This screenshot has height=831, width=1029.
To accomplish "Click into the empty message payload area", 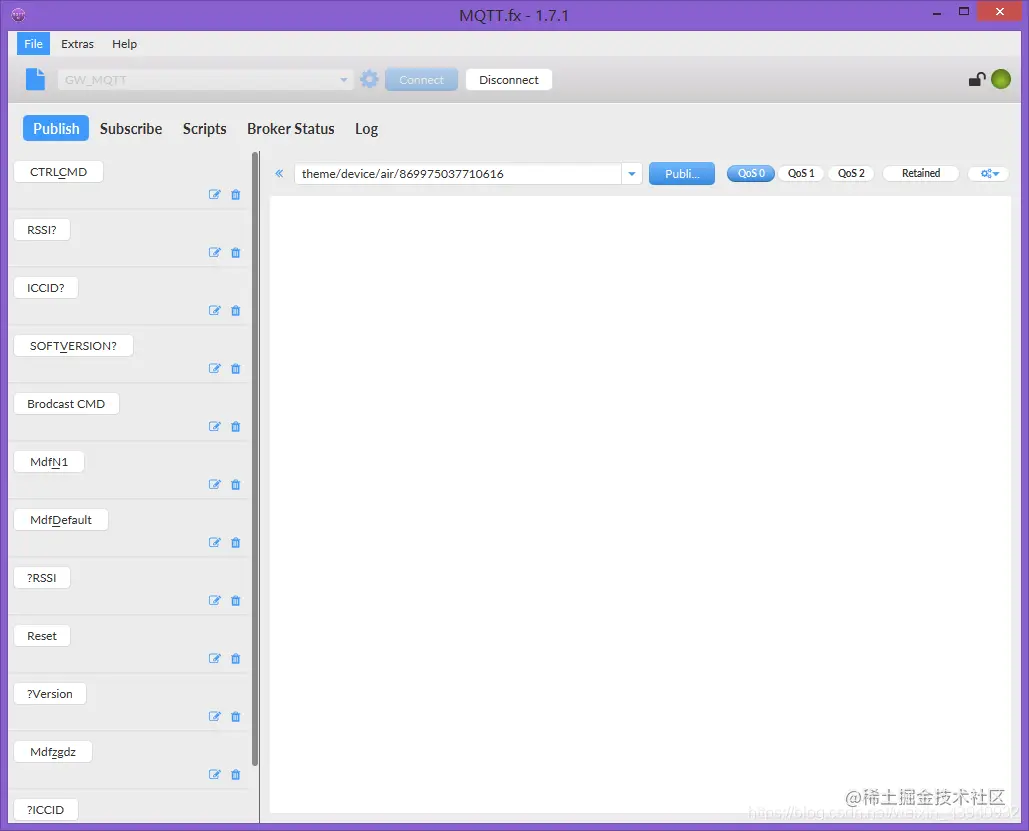I will [640, 504].
